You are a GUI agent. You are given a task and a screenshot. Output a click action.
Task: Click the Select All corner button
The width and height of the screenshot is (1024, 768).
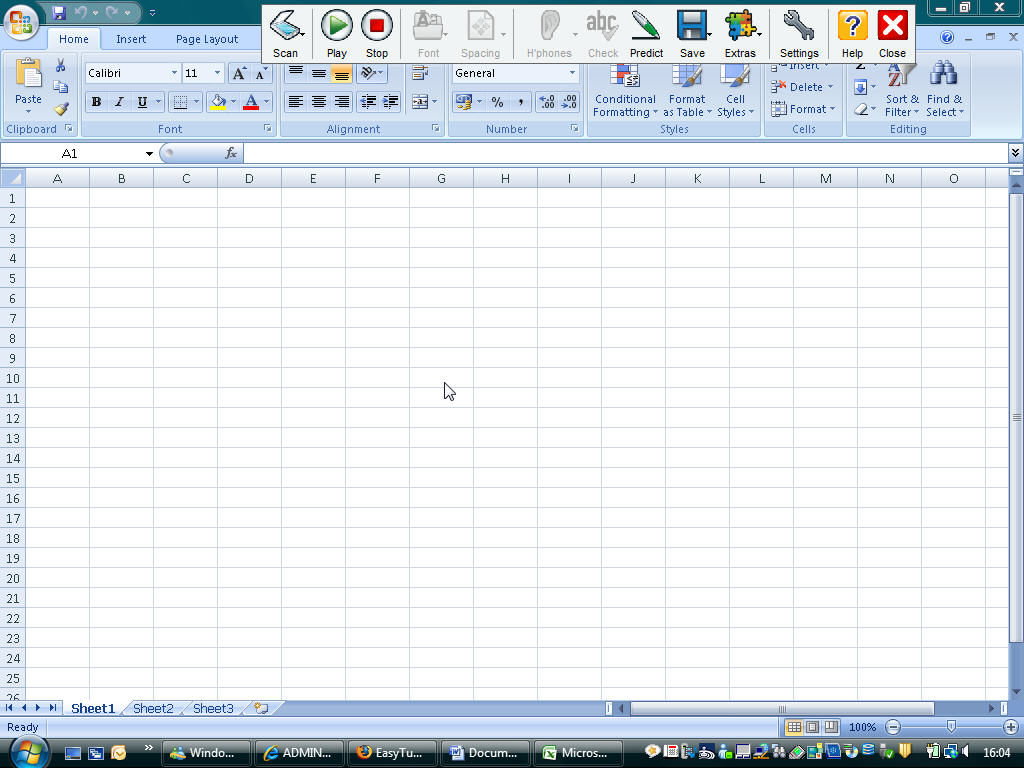(x=12, y=178)
